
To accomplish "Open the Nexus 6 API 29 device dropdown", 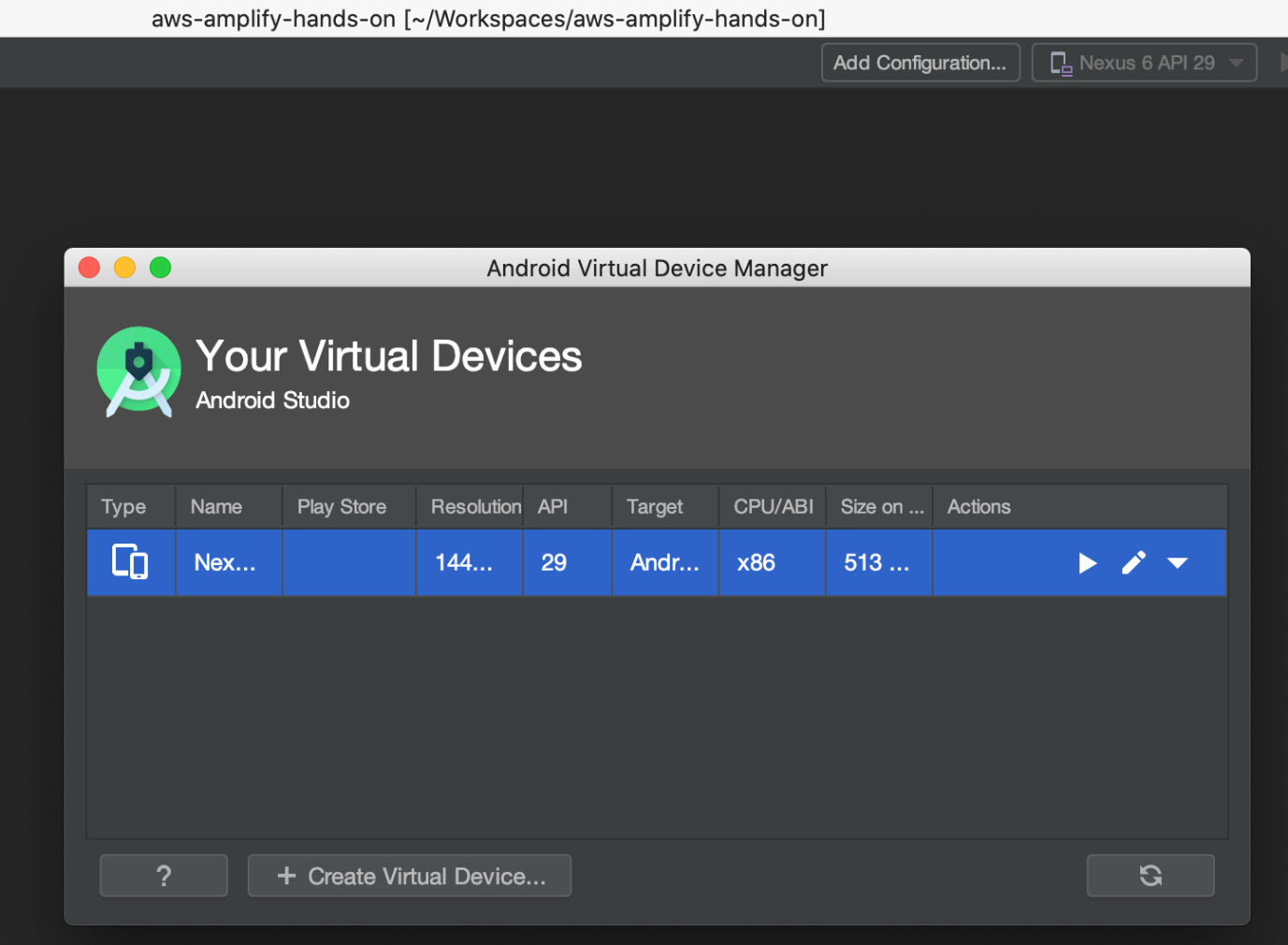I will [x=1144, y=63].
